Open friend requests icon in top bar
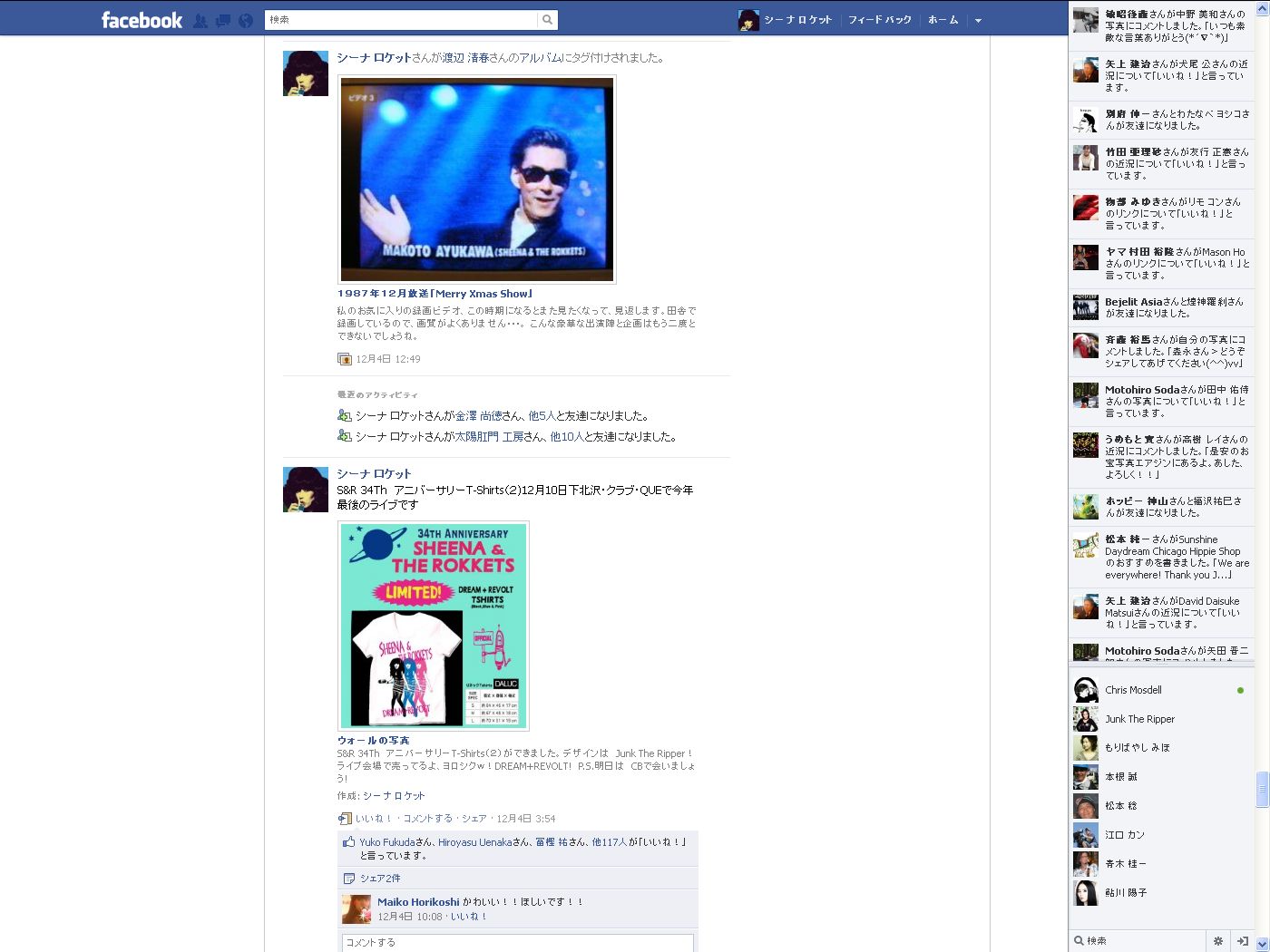Image resolution: width=1270 pixels, height=952 pixels. [x=200, y=20]
